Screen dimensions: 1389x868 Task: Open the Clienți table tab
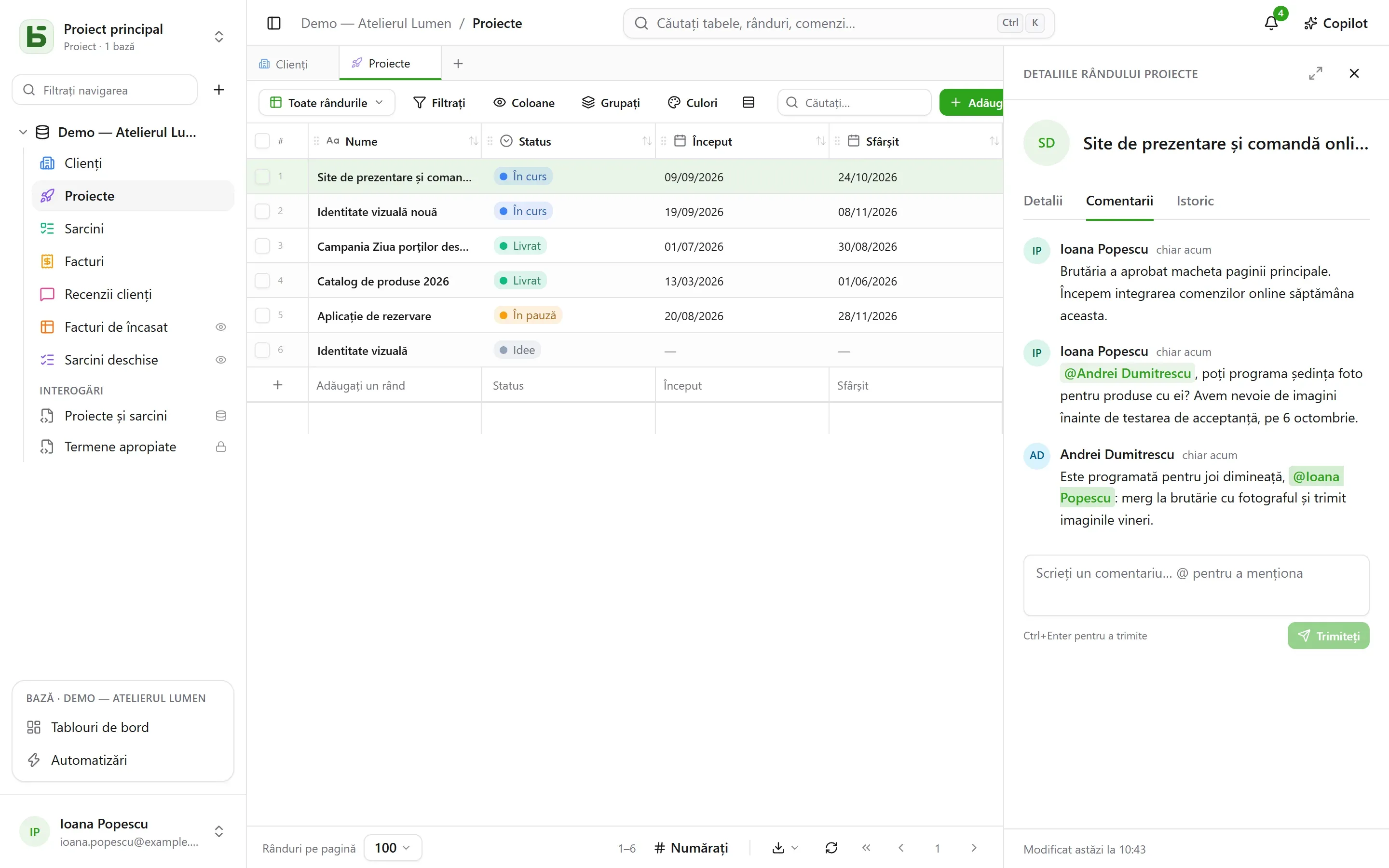point(284,64)
